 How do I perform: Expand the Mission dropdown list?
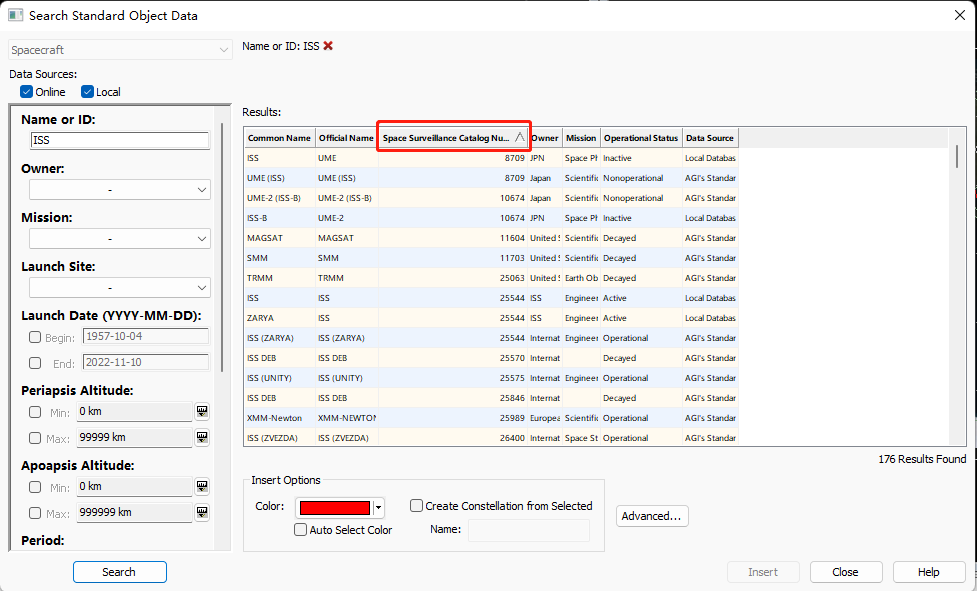(x=119, y=239)
